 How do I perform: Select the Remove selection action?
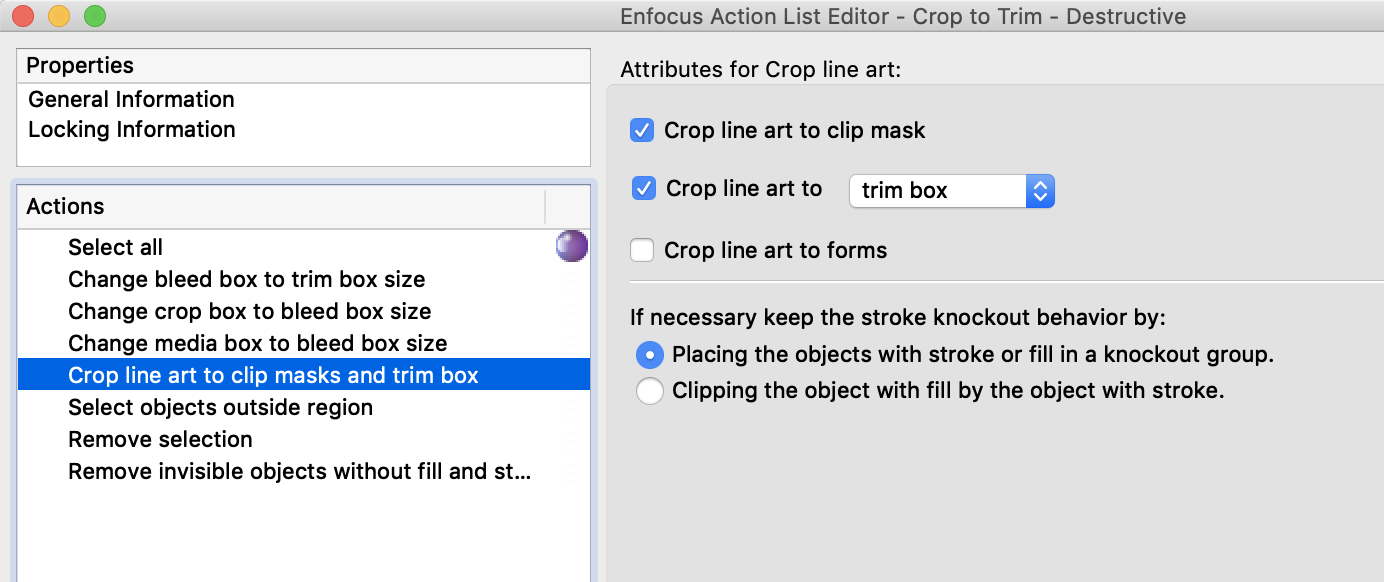pyautogui.click(x=160, y=439)
